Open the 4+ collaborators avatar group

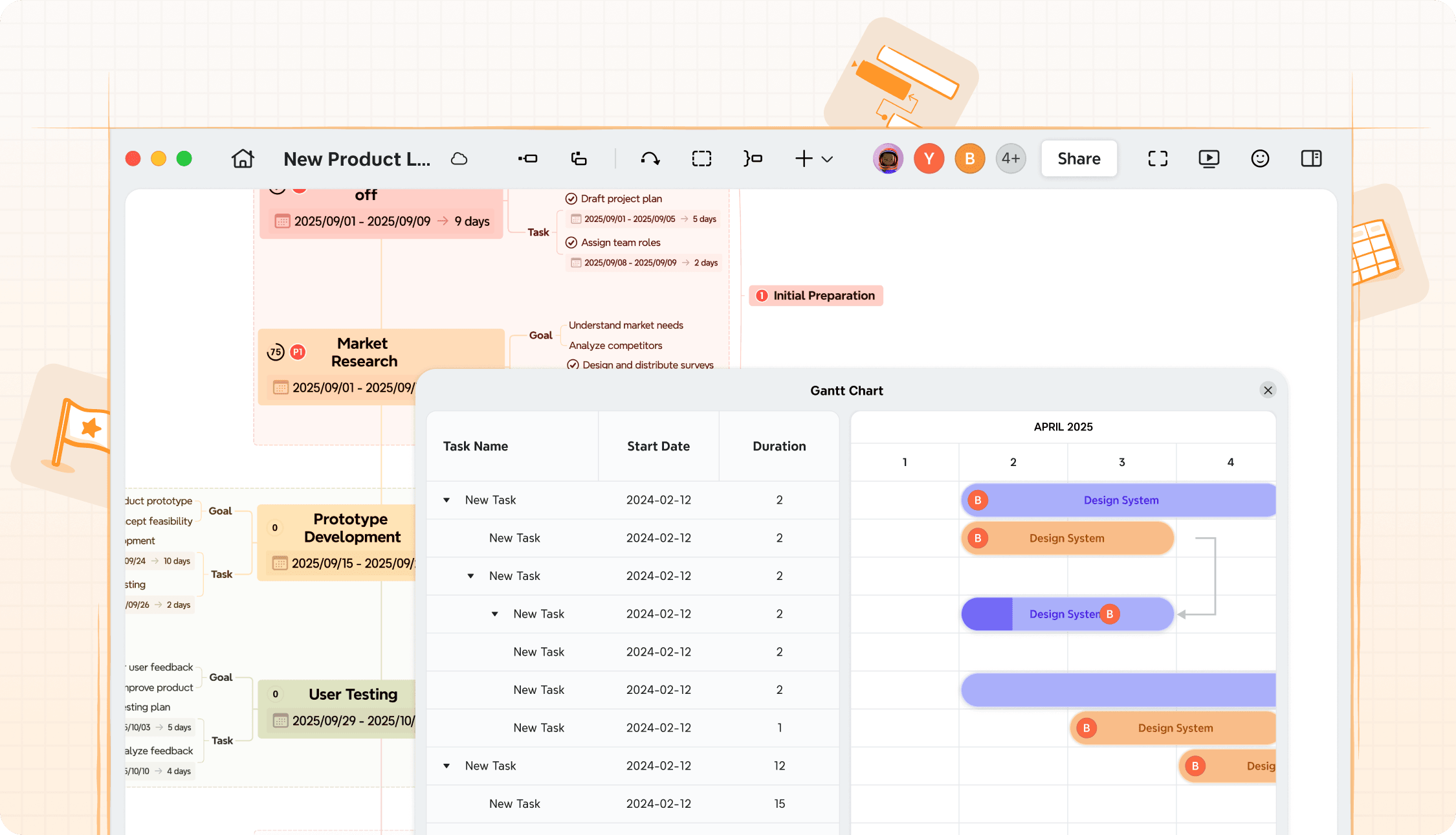tap(1010, 159)
